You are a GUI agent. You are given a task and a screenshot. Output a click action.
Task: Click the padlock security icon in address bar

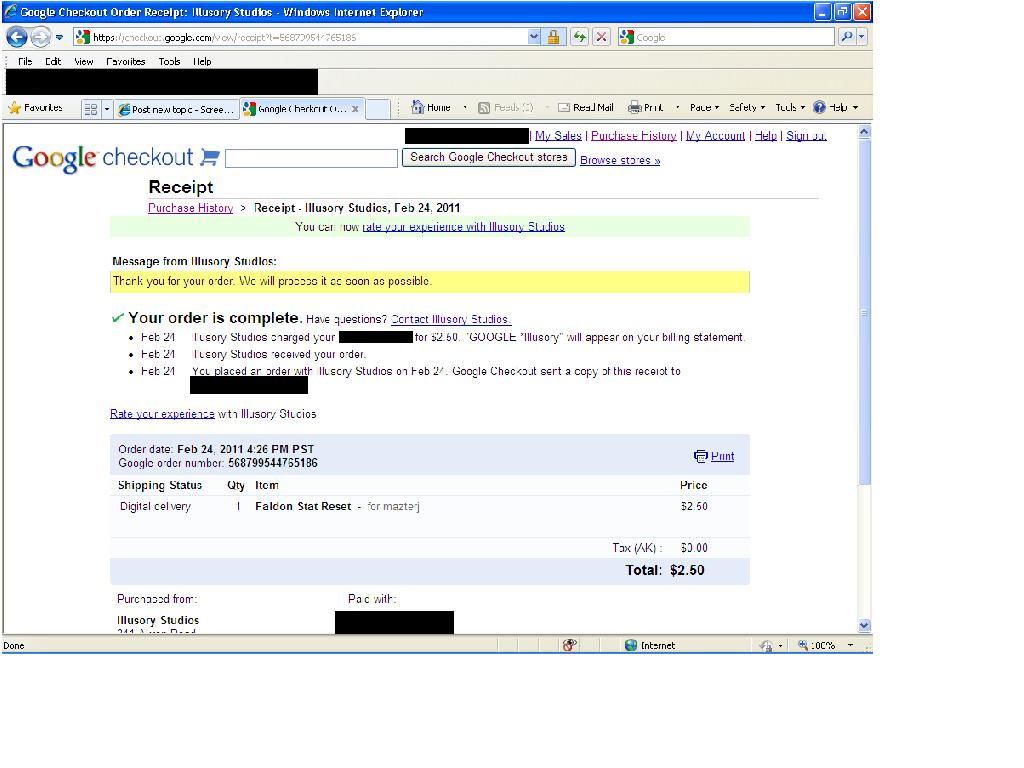(x=554, y=36)
